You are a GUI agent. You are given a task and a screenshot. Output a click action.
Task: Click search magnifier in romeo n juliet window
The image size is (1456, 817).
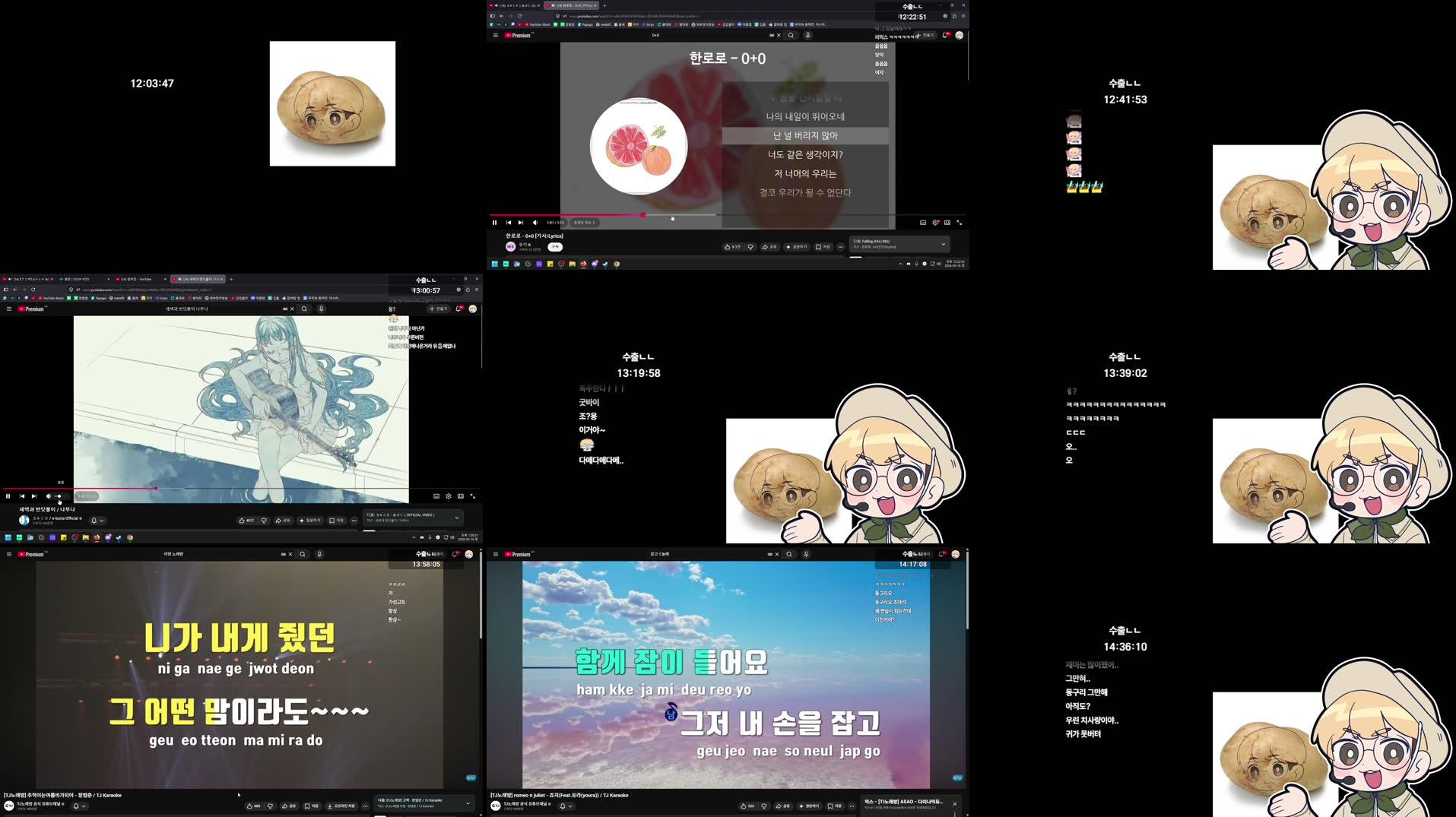click(789, 554)
